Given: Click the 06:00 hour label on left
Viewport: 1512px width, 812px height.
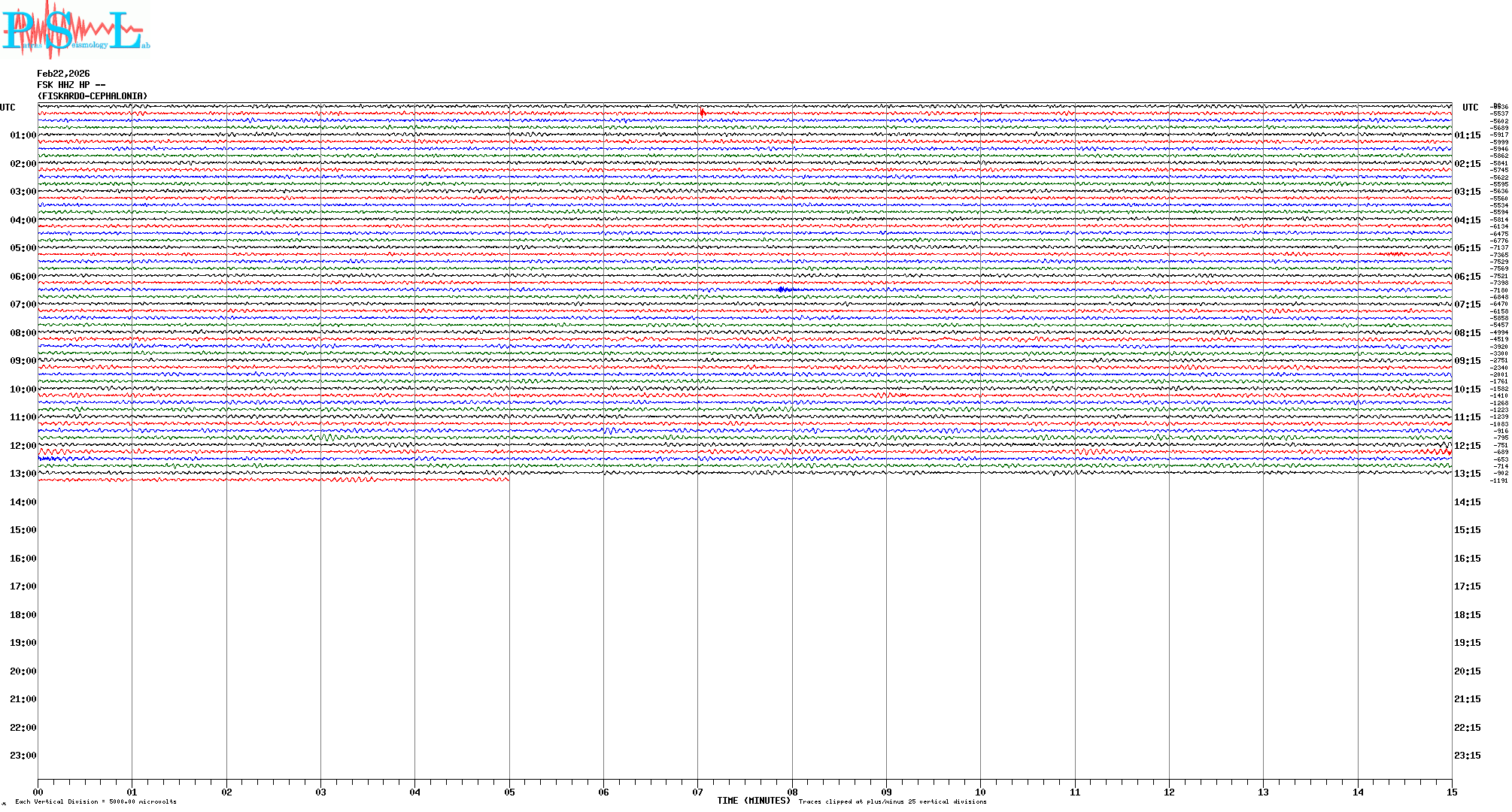Looking at the screenshot, I should [x=23, y=277].
